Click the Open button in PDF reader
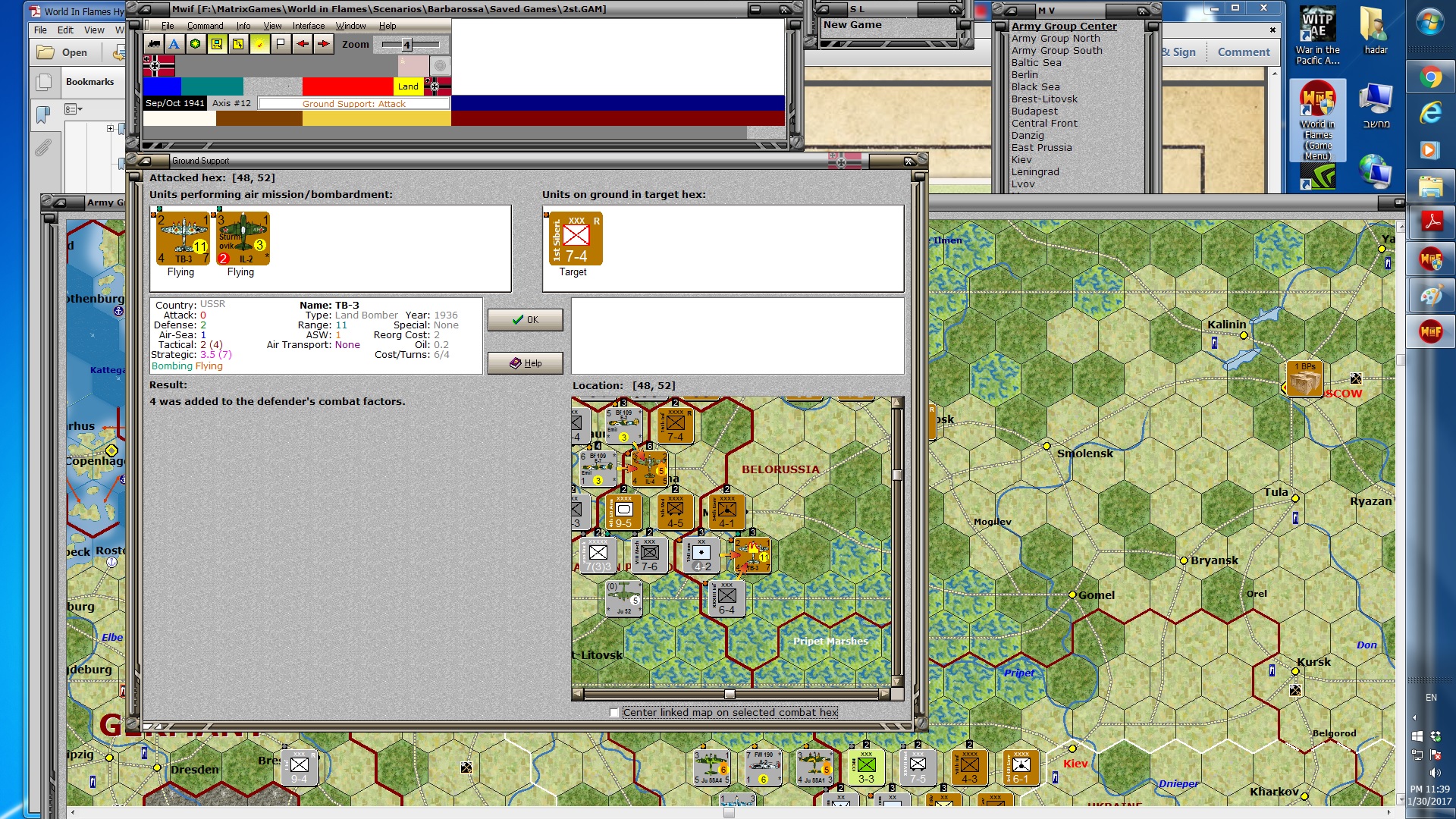This screenshot has width=1456, height=819. click(x=64, y=52)
